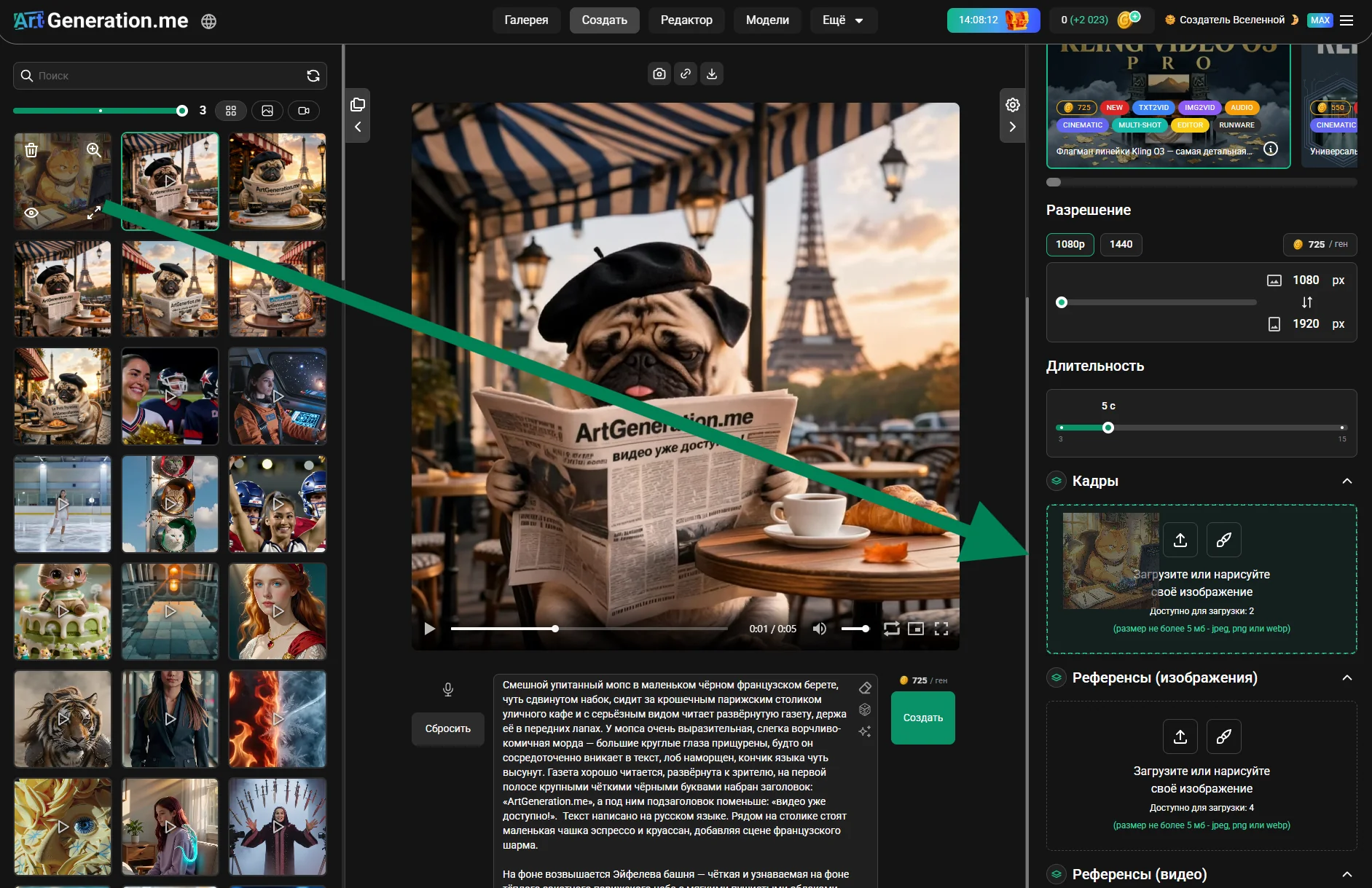Click the upload icon in the Кадры section
Screen dimensions: 1372x888
(1180, 540)
